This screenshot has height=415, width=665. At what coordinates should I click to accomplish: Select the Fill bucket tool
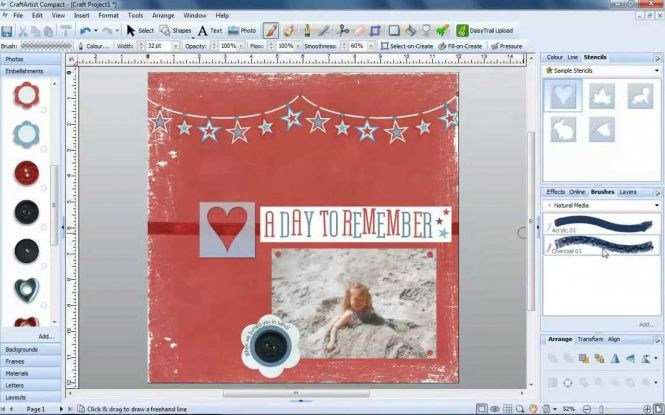[x=410, y=31]
